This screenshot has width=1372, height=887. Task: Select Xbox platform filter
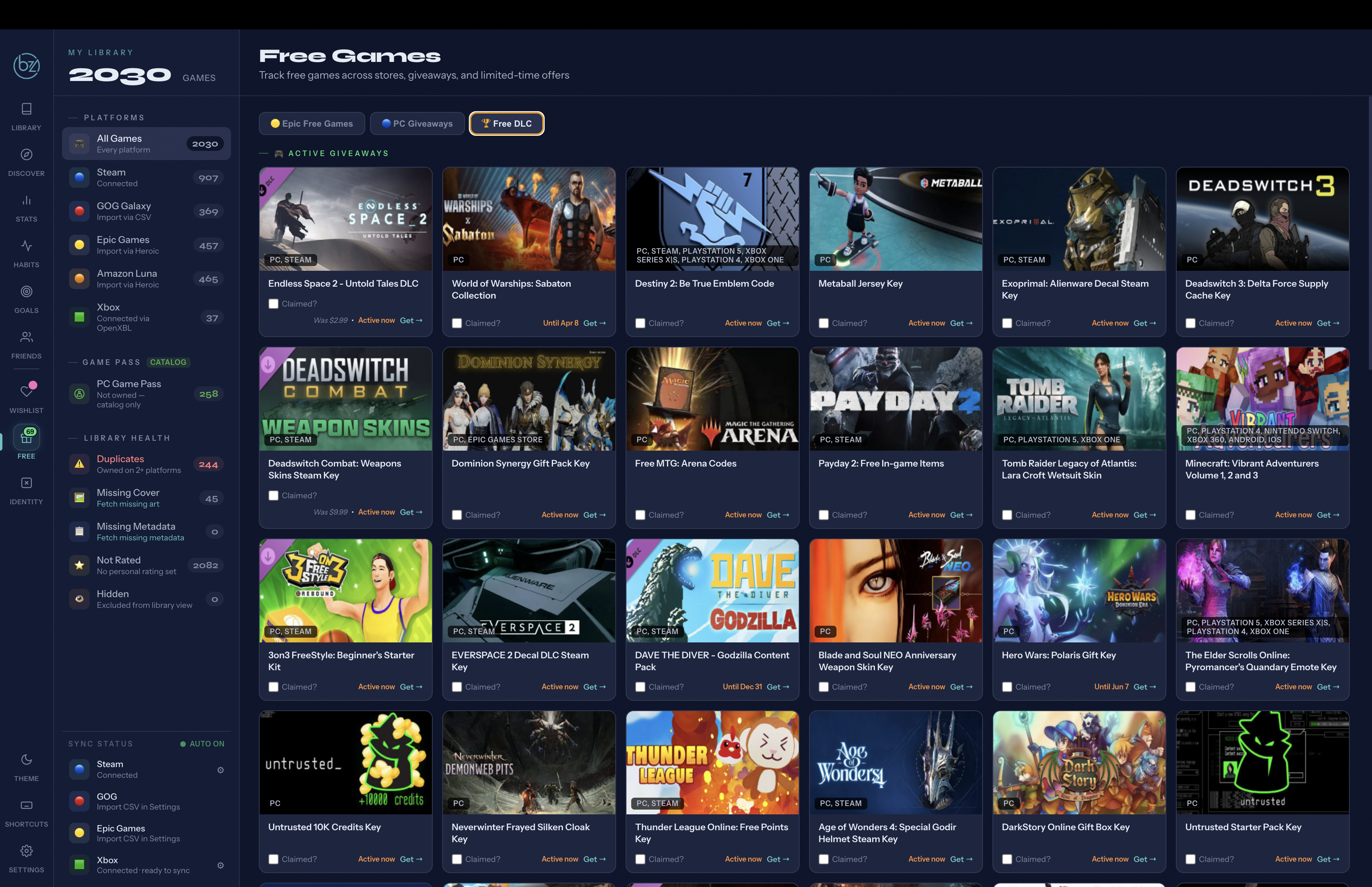(x=146, y=317)
